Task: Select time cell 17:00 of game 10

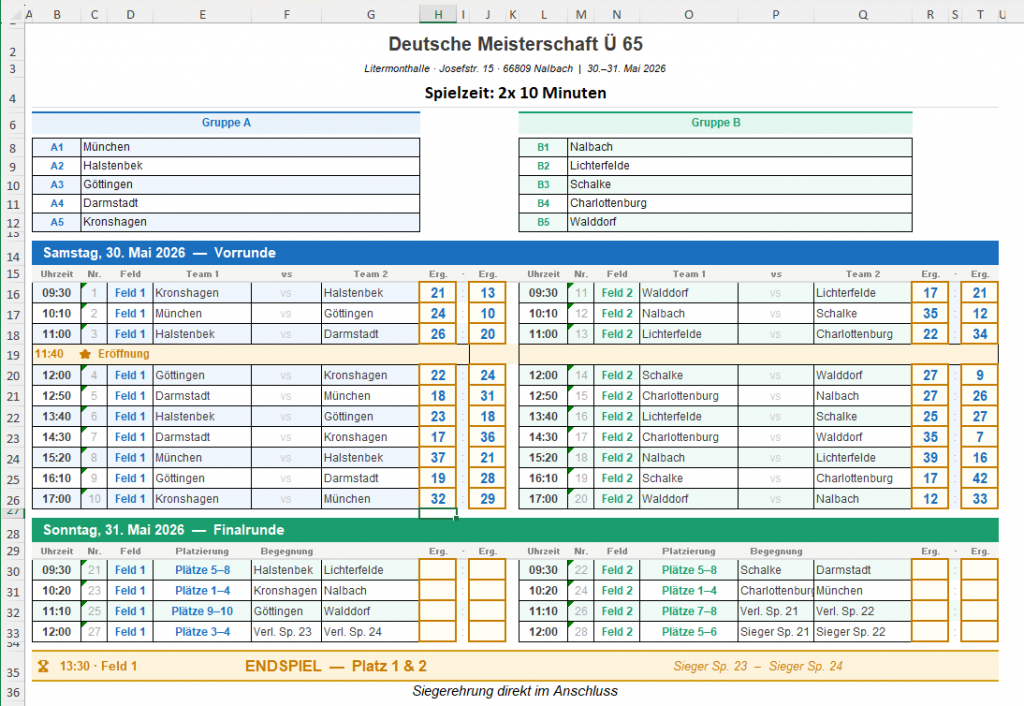Action: click(x=57, y=499)
